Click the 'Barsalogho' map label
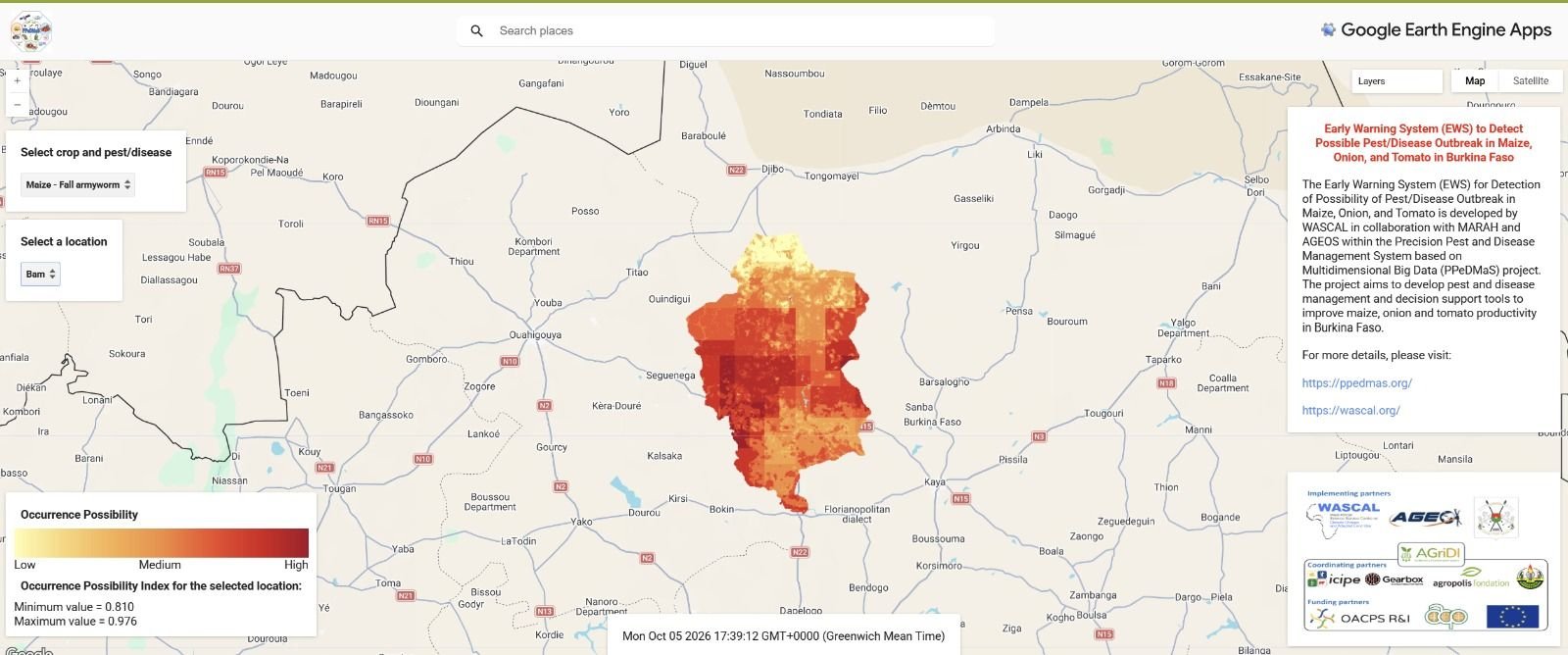The image size is (1568, 655). pyautogui.click(x=944, y=382)
